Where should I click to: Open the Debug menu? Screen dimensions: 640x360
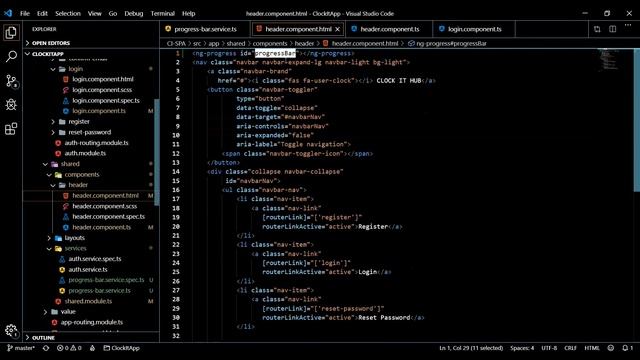click(133, 13)
